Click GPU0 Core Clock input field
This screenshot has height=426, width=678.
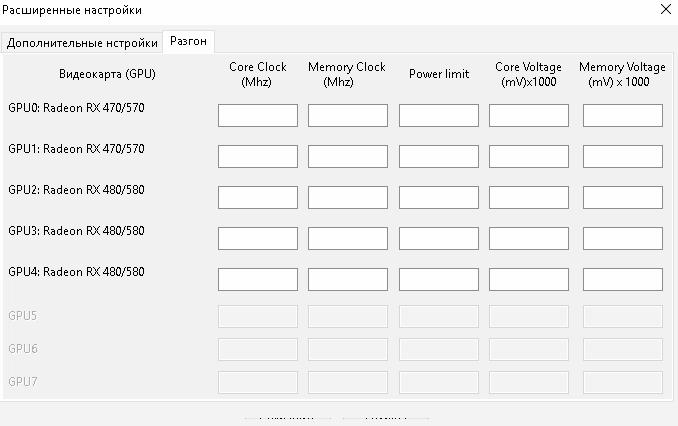tap(258, 116)
